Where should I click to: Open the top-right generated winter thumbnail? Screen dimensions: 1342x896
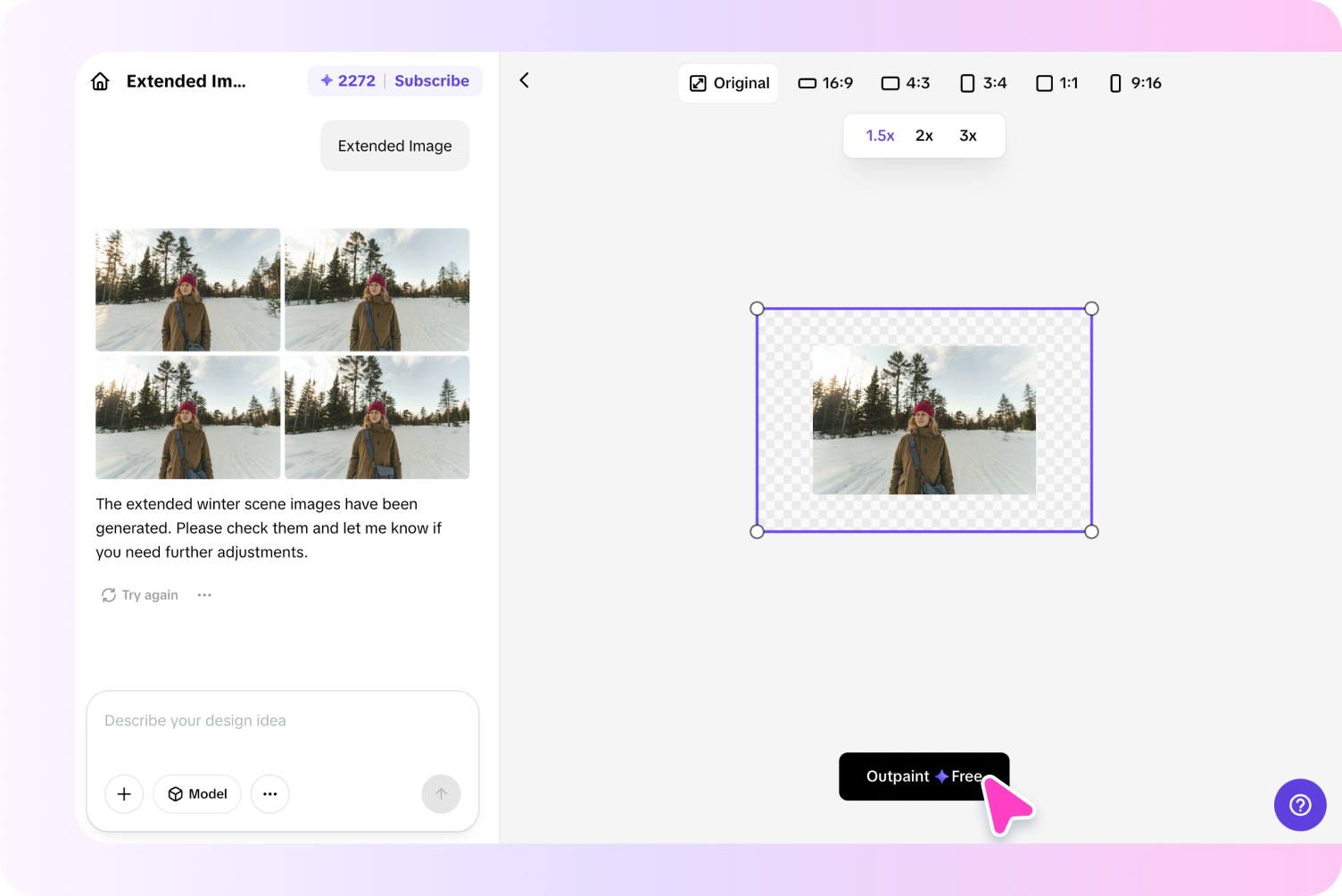click(x=377, y=290)
